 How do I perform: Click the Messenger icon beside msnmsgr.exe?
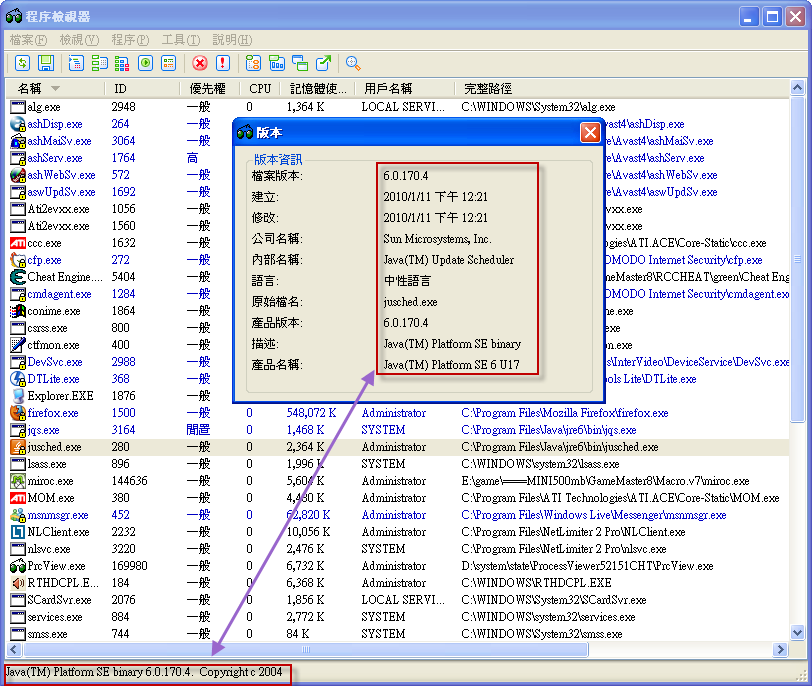click(18, 515)
